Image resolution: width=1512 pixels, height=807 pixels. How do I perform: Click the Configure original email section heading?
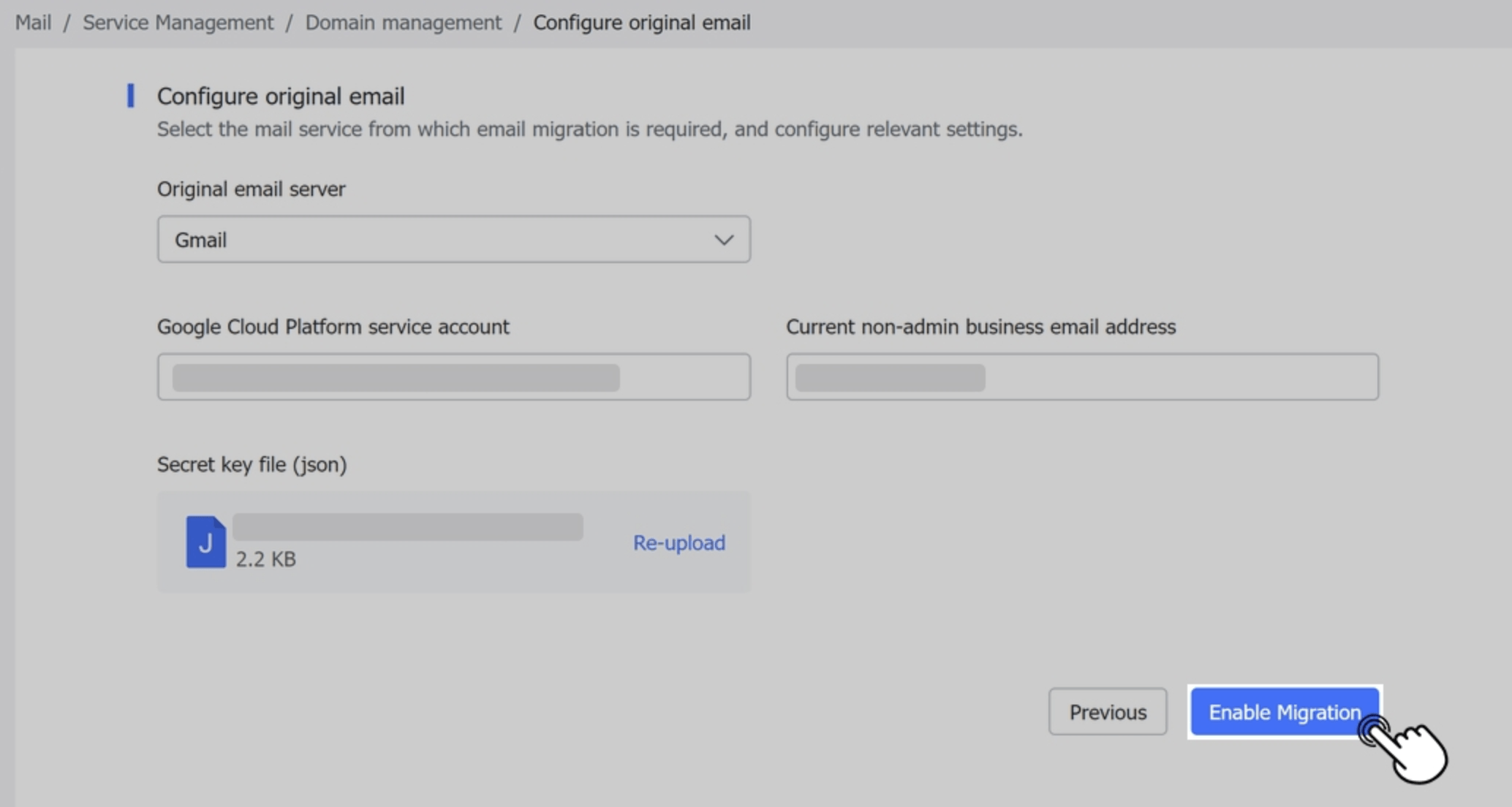(x=281, y=96)
